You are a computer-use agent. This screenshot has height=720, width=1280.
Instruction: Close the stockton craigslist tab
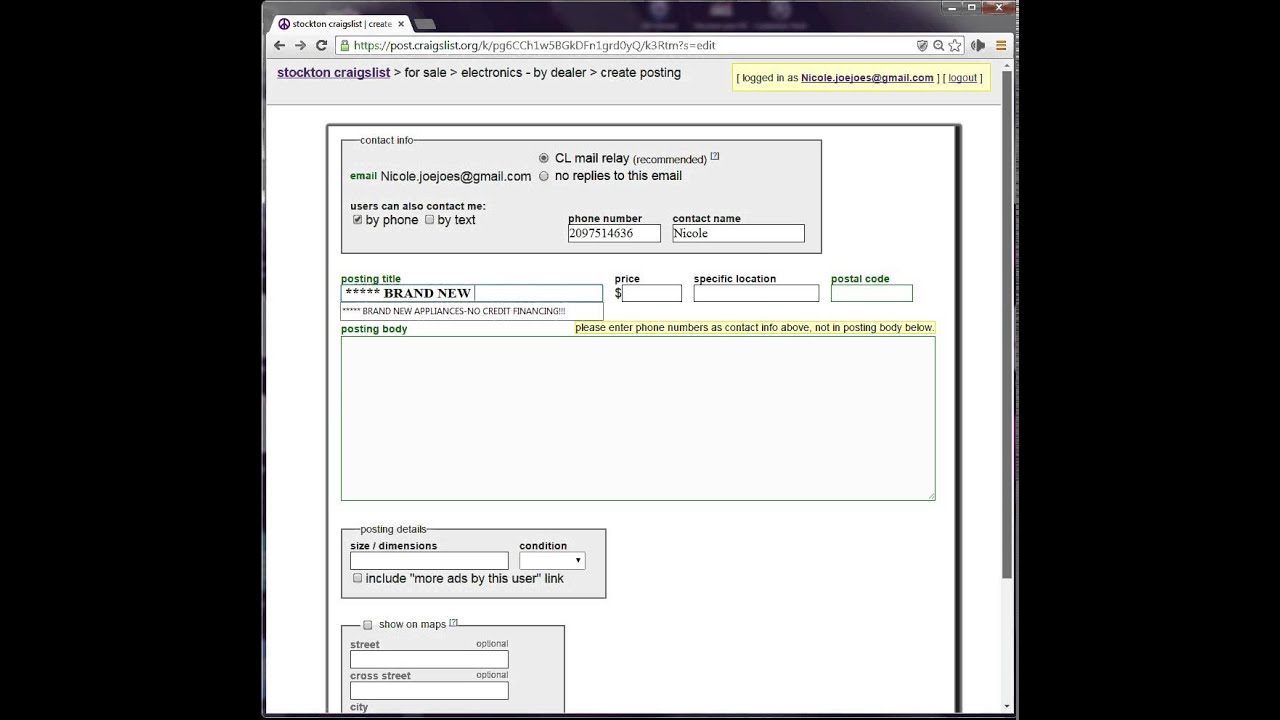tap(401, 24)
